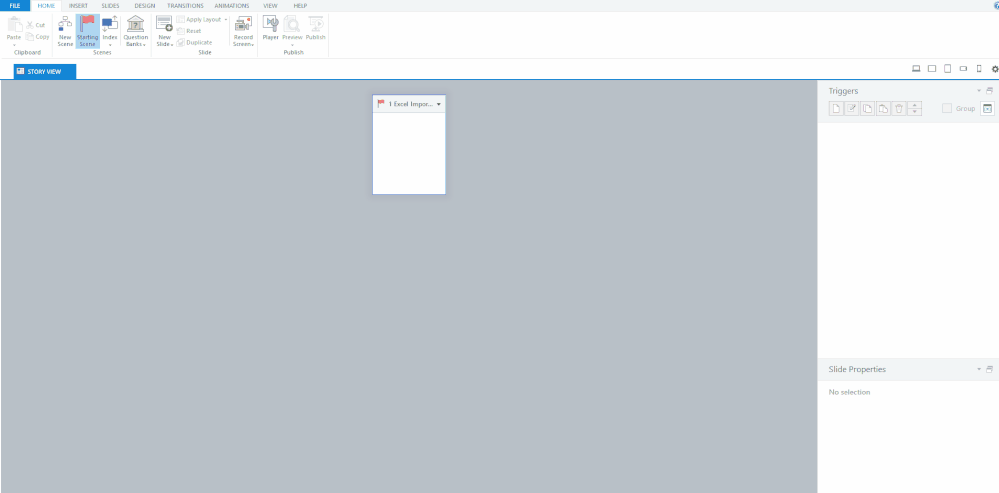
Task: Switch to the SLIDES ribbon tab
Action: click(x=110, y=6)
